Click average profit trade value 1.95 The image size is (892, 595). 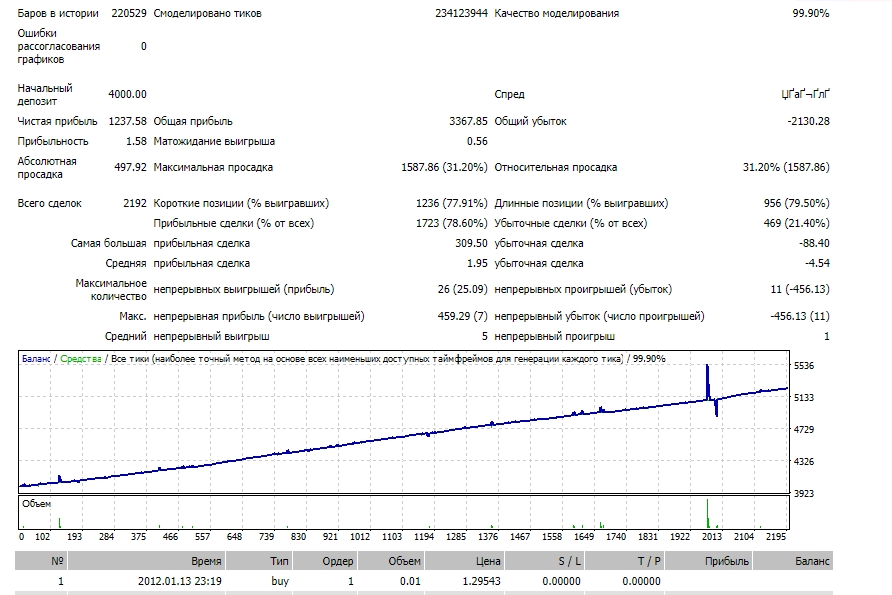pos(477,263)
